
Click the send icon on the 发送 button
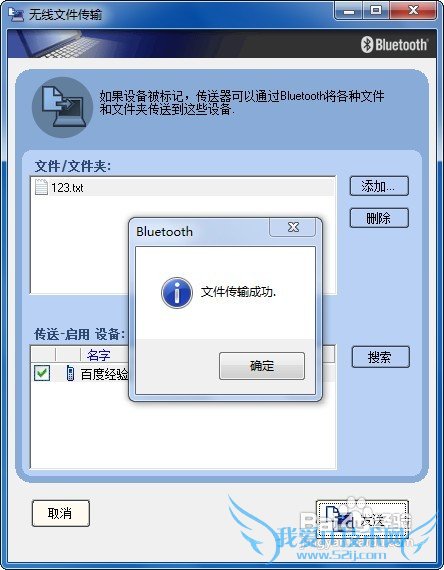coord(336,520)
